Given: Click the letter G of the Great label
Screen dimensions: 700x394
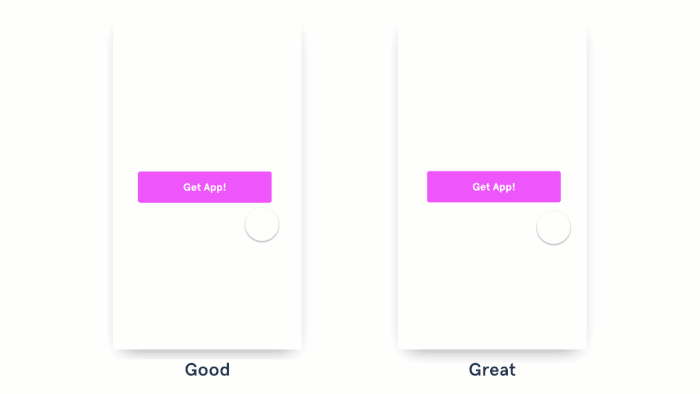Looking at the screenshot, I should pos(475,370).
